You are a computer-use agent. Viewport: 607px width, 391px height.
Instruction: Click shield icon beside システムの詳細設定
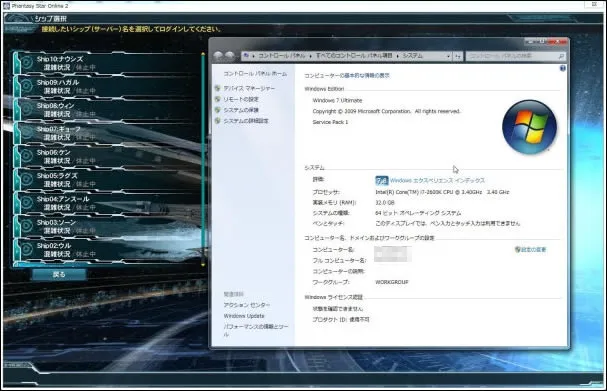click(x=218, y=121)
